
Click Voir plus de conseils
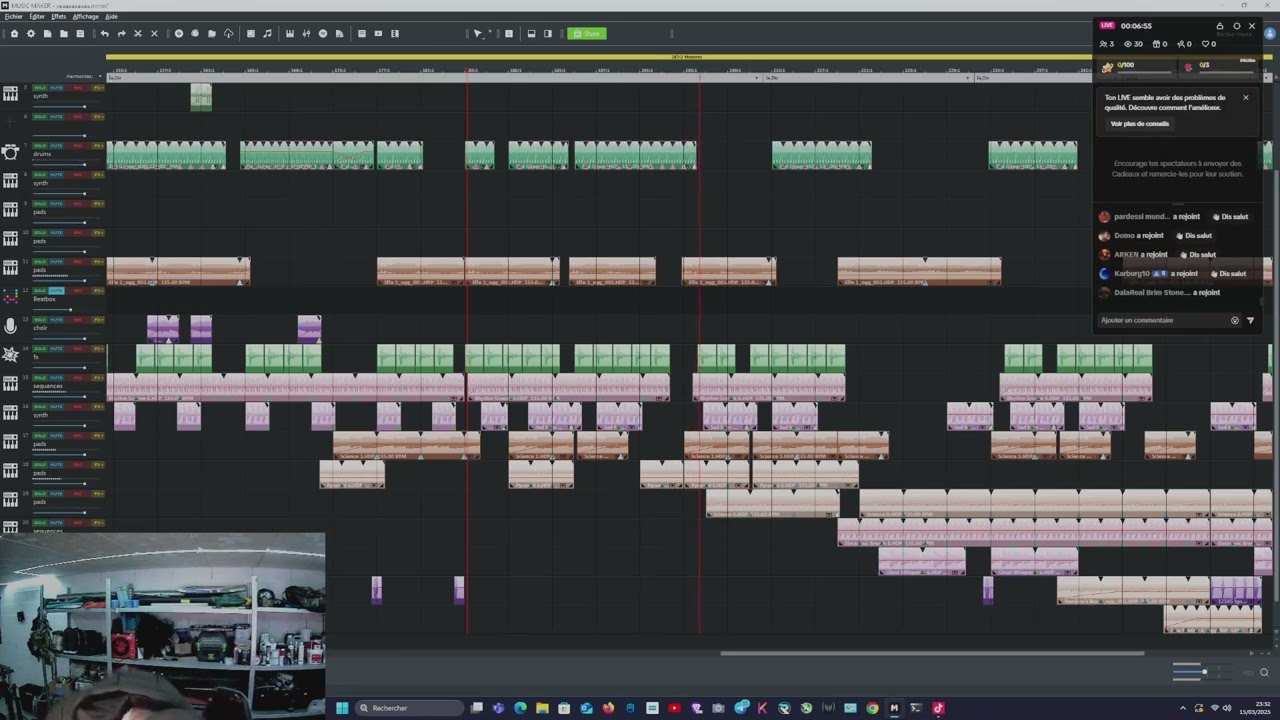[1139, 124]
